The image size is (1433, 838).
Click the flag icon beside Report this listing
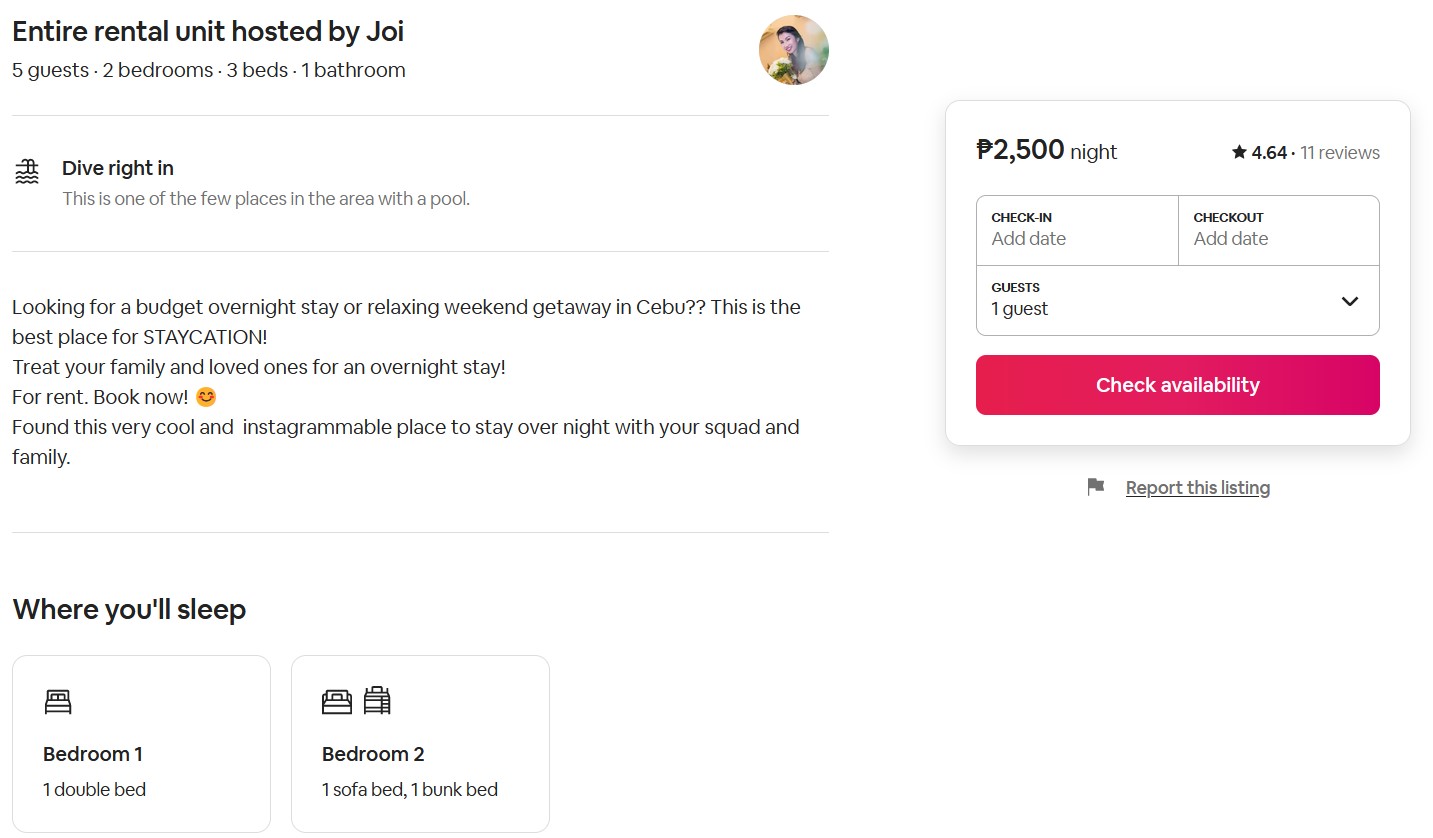click(x=1096, y=487)
